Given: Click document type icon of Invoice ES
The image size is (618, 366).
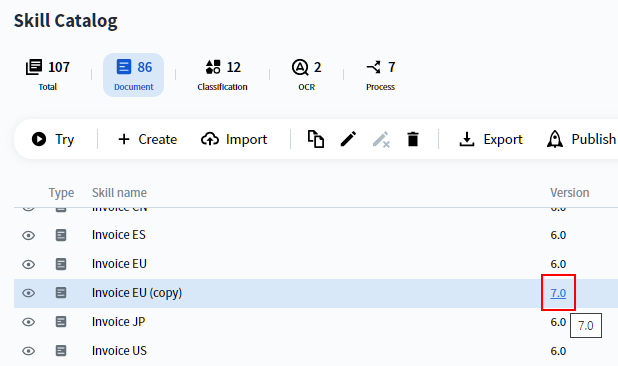Looking at the screenshot, I should pyautogui.click(x=61, y=235).
